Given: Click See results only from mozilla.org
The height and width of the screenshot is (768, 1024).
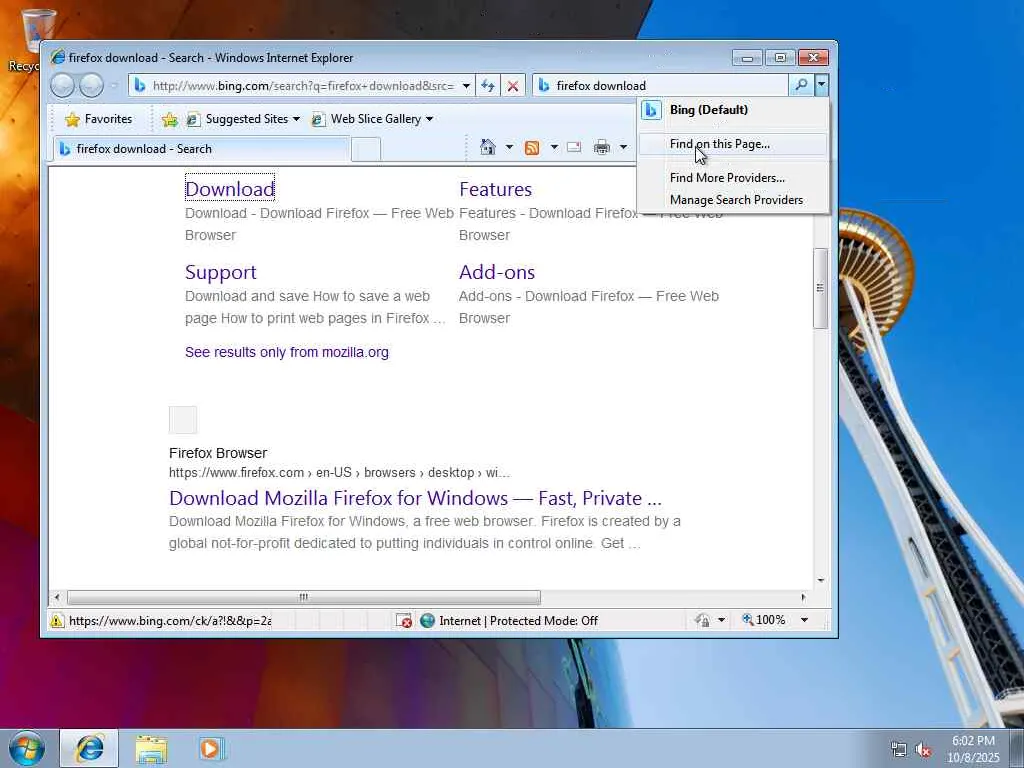Looking at the screenshot, I should [x=287, y=352].
